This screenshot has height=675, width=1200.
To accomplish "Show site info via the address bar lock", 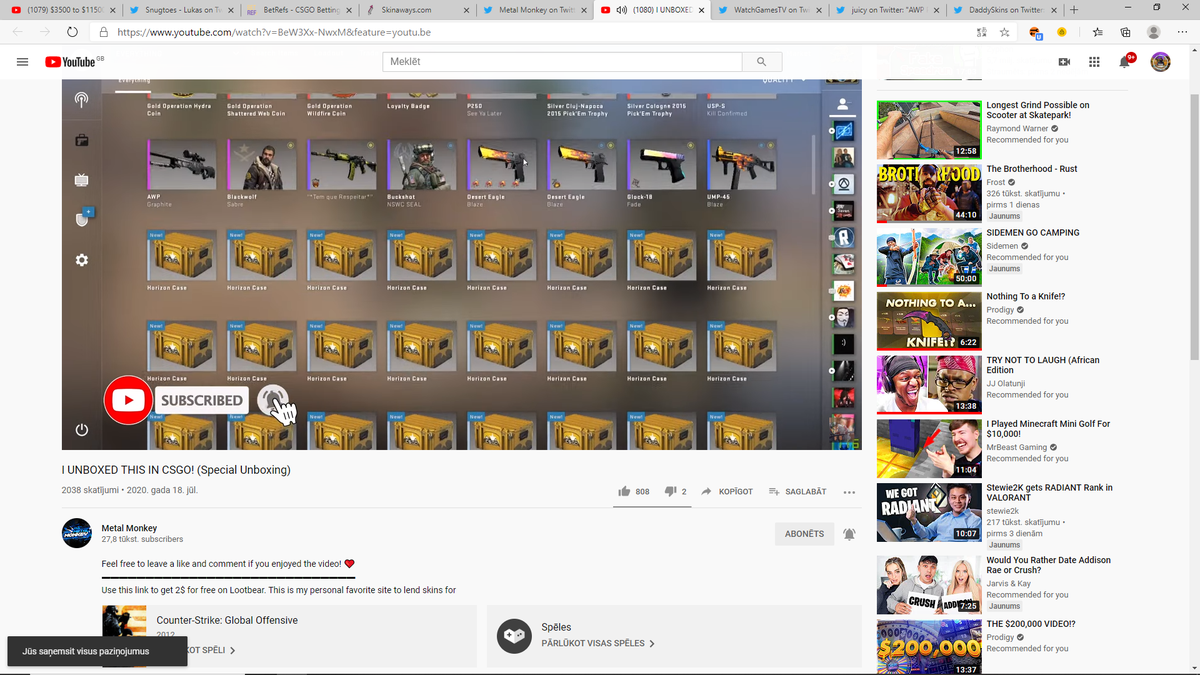I will point(104,32).
